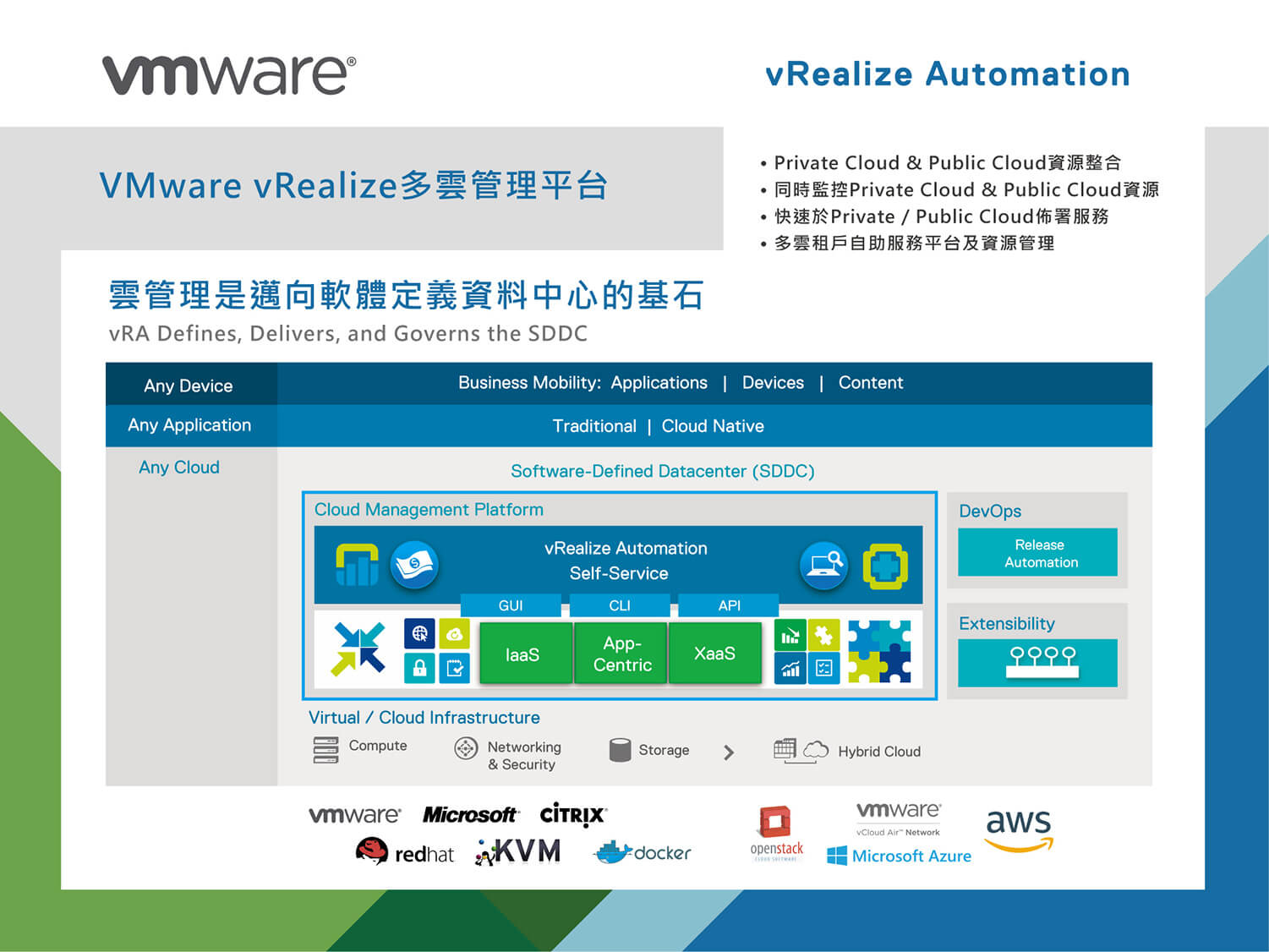Viewport: 1269px width, 952px height.
Task: Click the green IaaS block
Action: [x=526, y=654]
